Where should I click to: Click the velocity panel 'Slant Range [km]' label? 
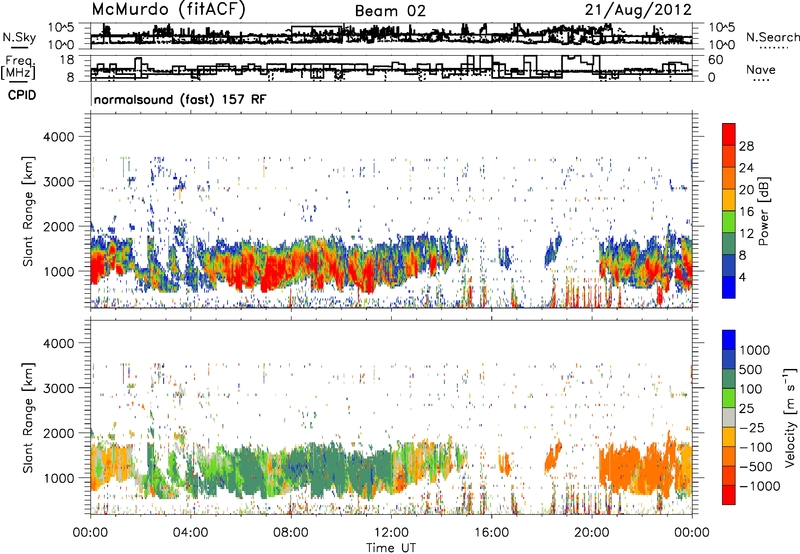[x=28, y=417]
